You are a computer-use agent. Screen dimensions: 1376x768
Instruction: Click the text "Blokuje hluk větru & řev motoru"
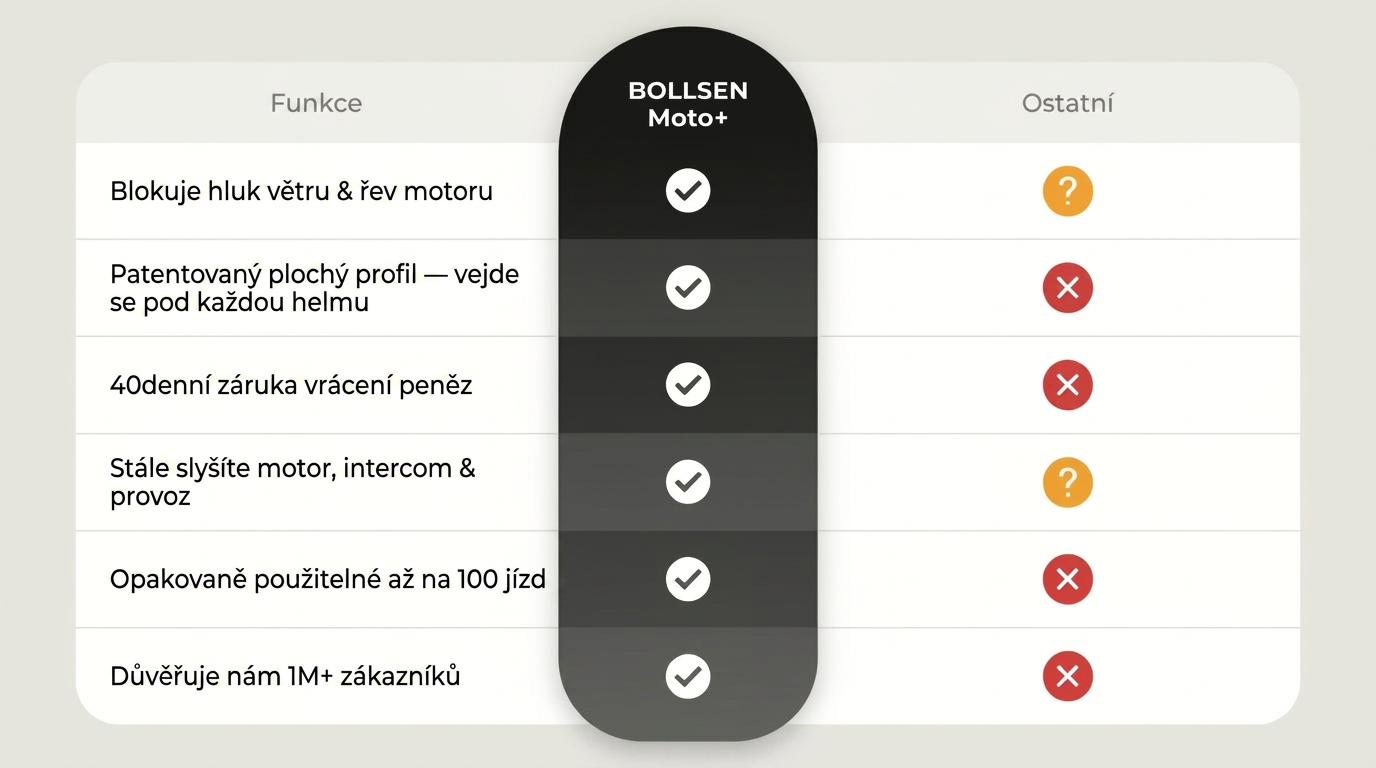point(301,191)
